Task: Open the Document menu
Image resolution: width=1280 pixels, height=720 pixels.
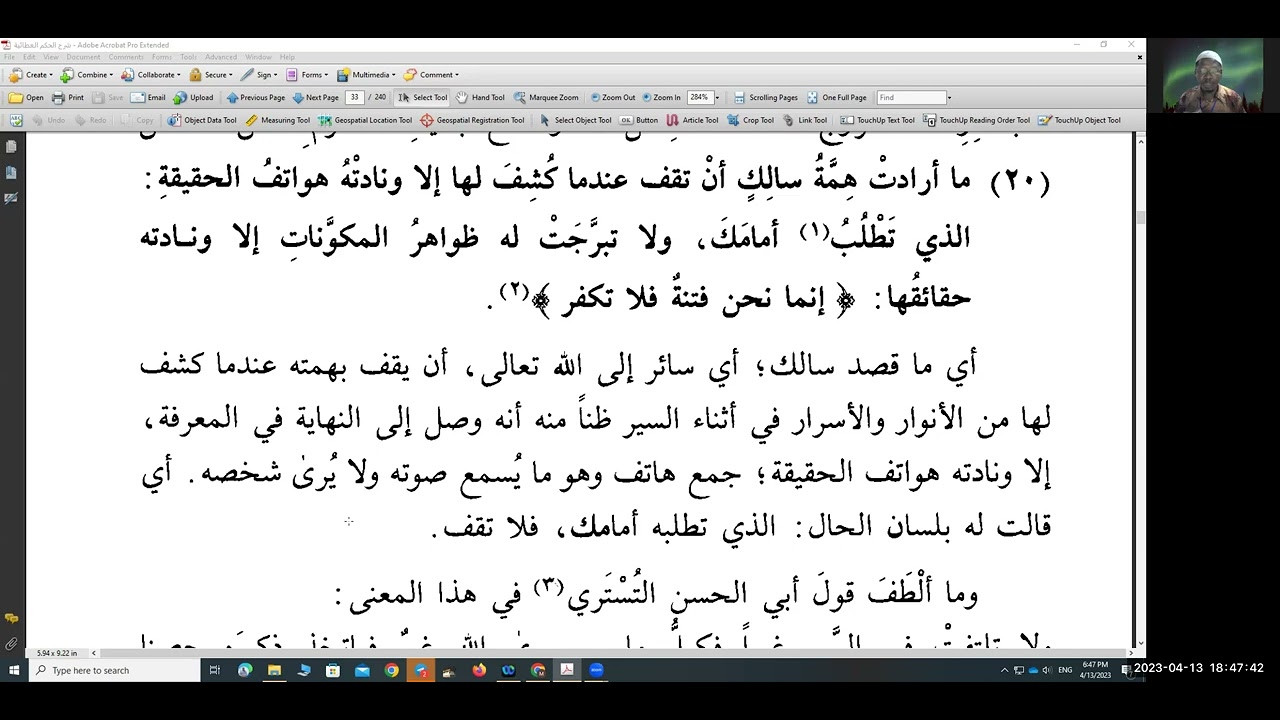Action: tap(83, 57)
